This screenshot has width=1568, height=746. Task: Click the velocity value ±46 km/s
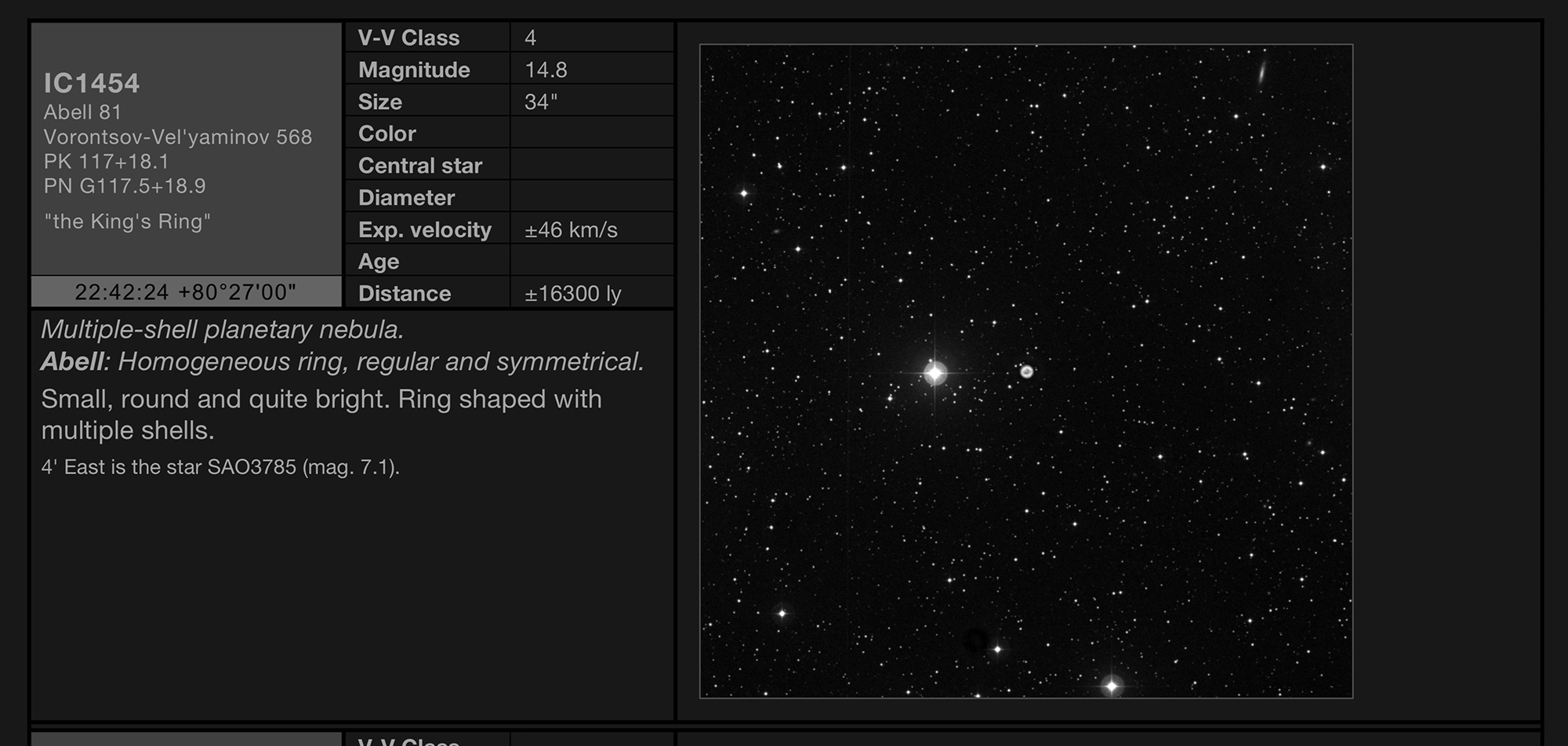tap(571, 230)
